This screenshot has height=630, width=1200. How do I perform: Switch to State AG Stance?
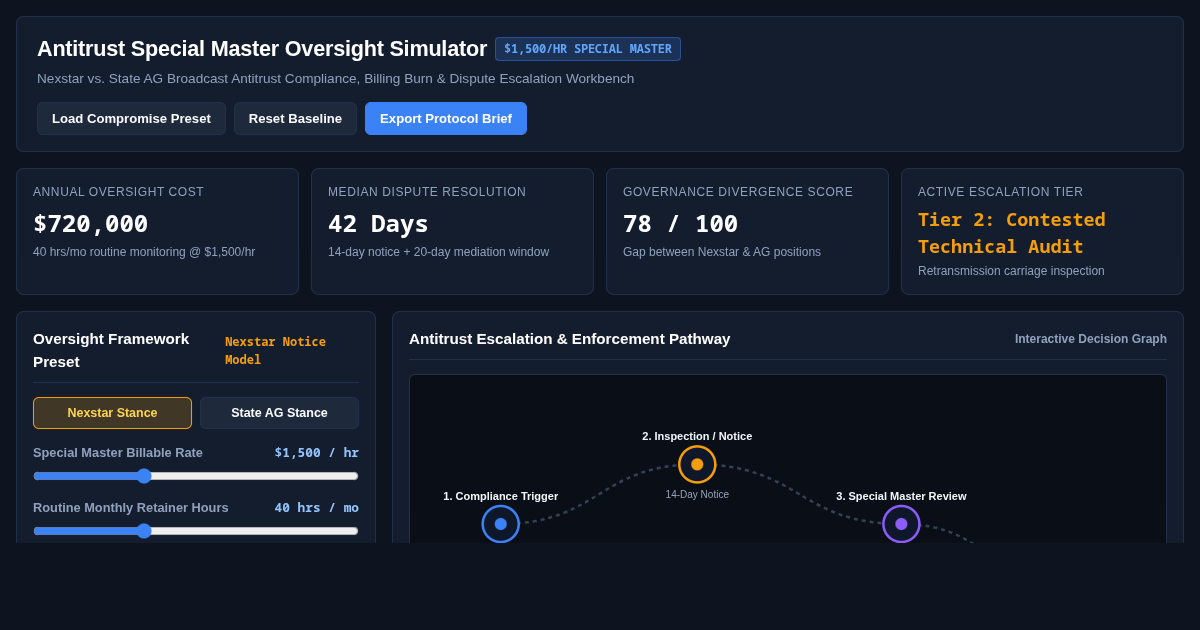pos(279,413)
